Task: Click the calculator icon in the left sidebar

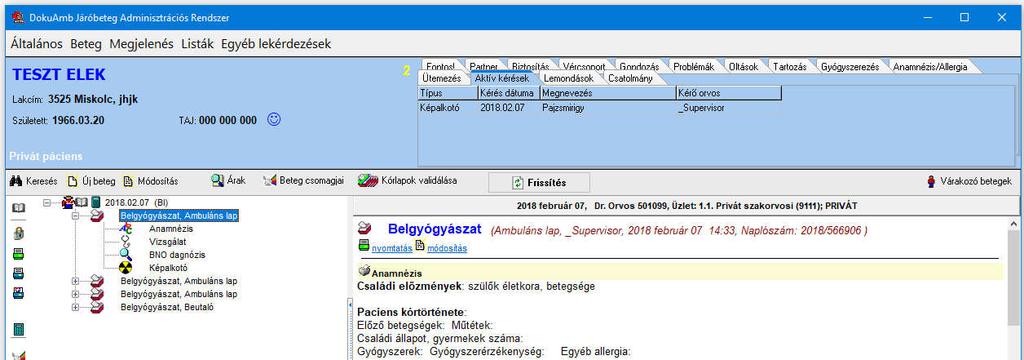Action: [19, 329]
